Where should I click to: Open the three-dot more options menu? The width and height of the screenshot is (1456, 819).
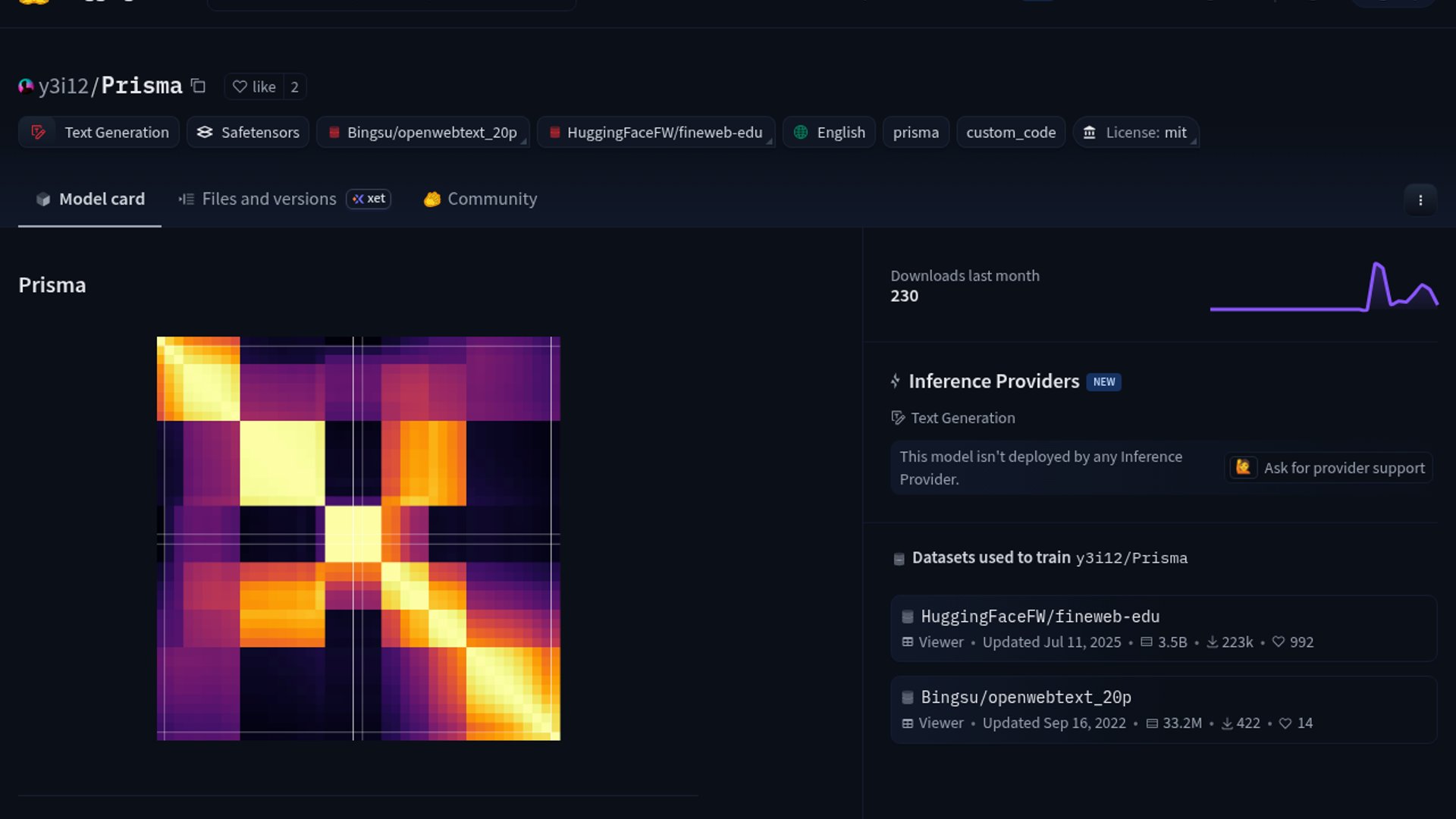tap(1420, 200)
